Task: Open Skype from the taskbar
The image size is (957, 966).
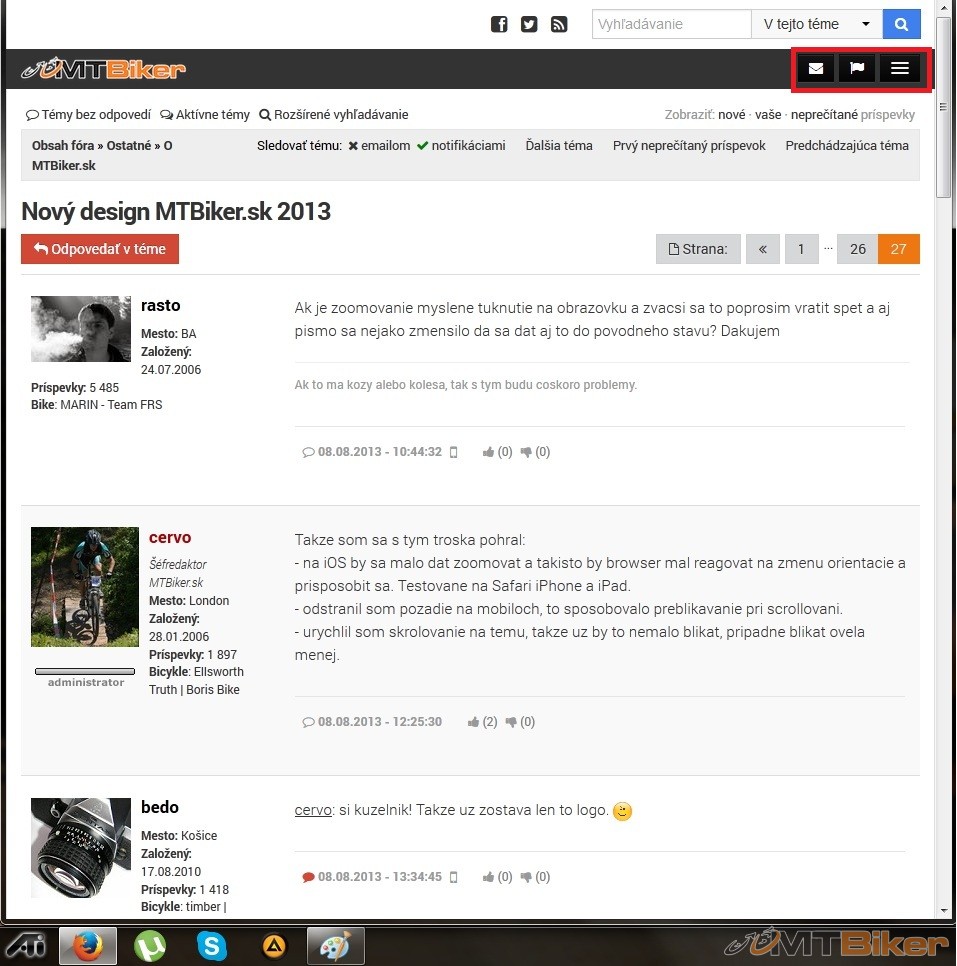Action: coord(211,945)
